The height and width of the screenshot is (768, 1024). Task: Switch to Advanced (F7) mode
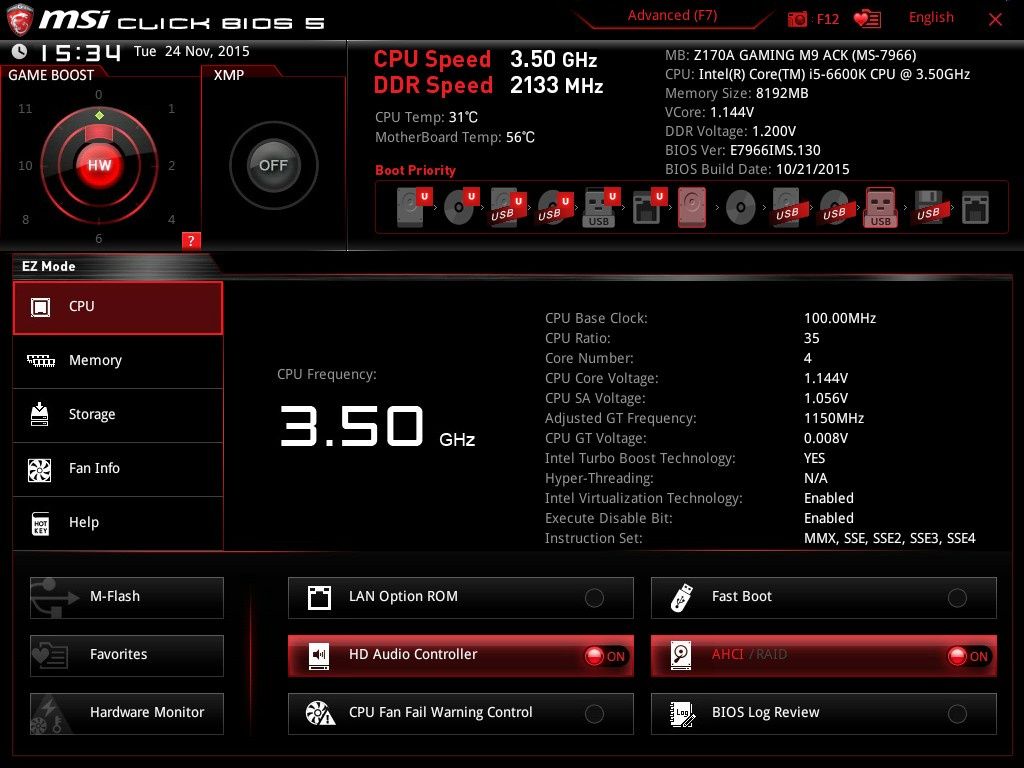672,16
